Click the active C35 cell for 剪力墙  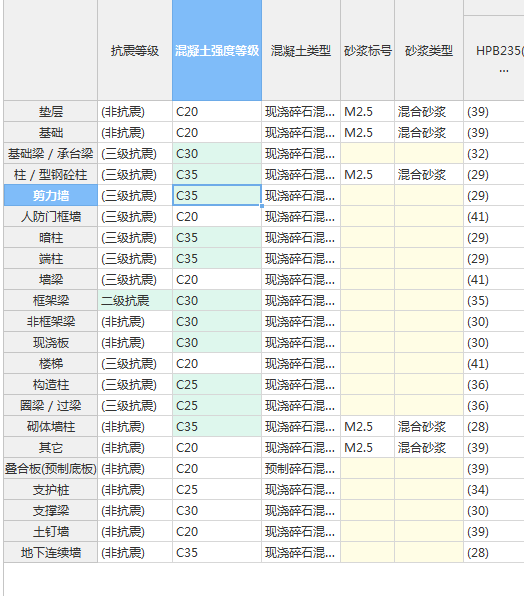[217, 195]
